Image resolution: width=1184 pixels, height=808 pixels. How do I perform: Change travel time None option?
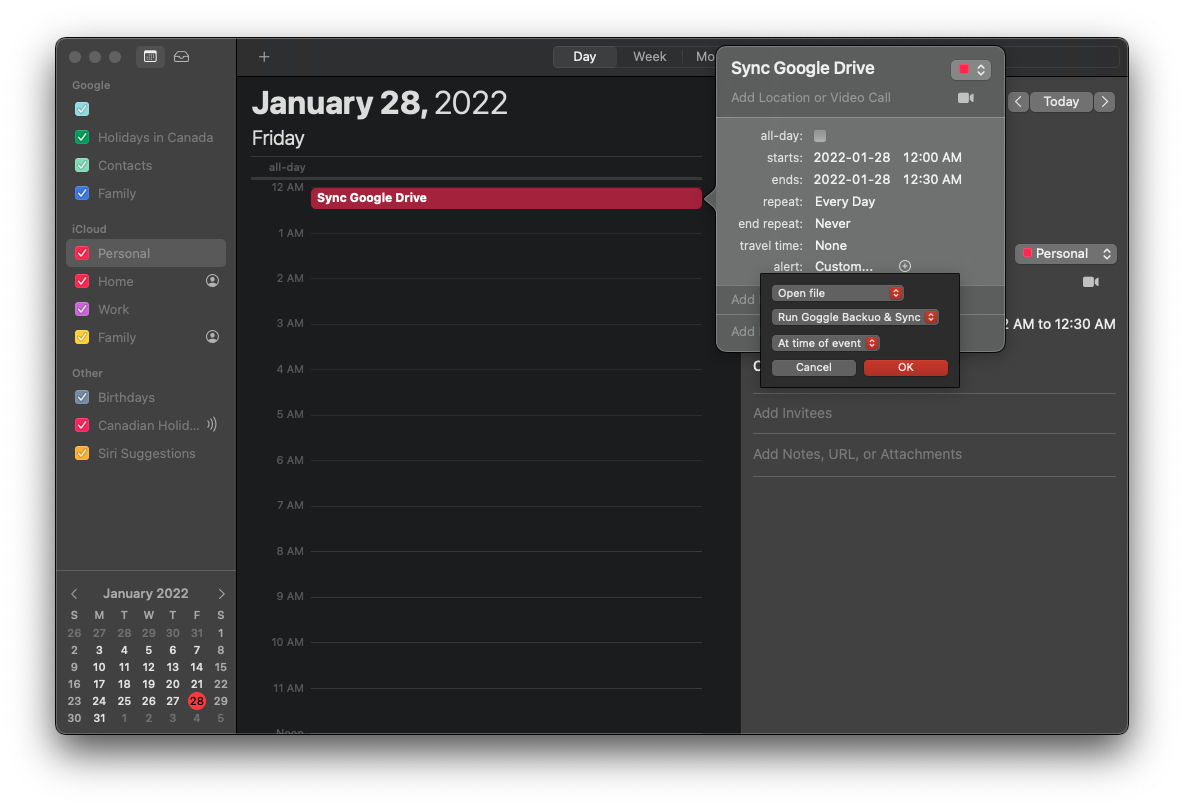point(831,245)
